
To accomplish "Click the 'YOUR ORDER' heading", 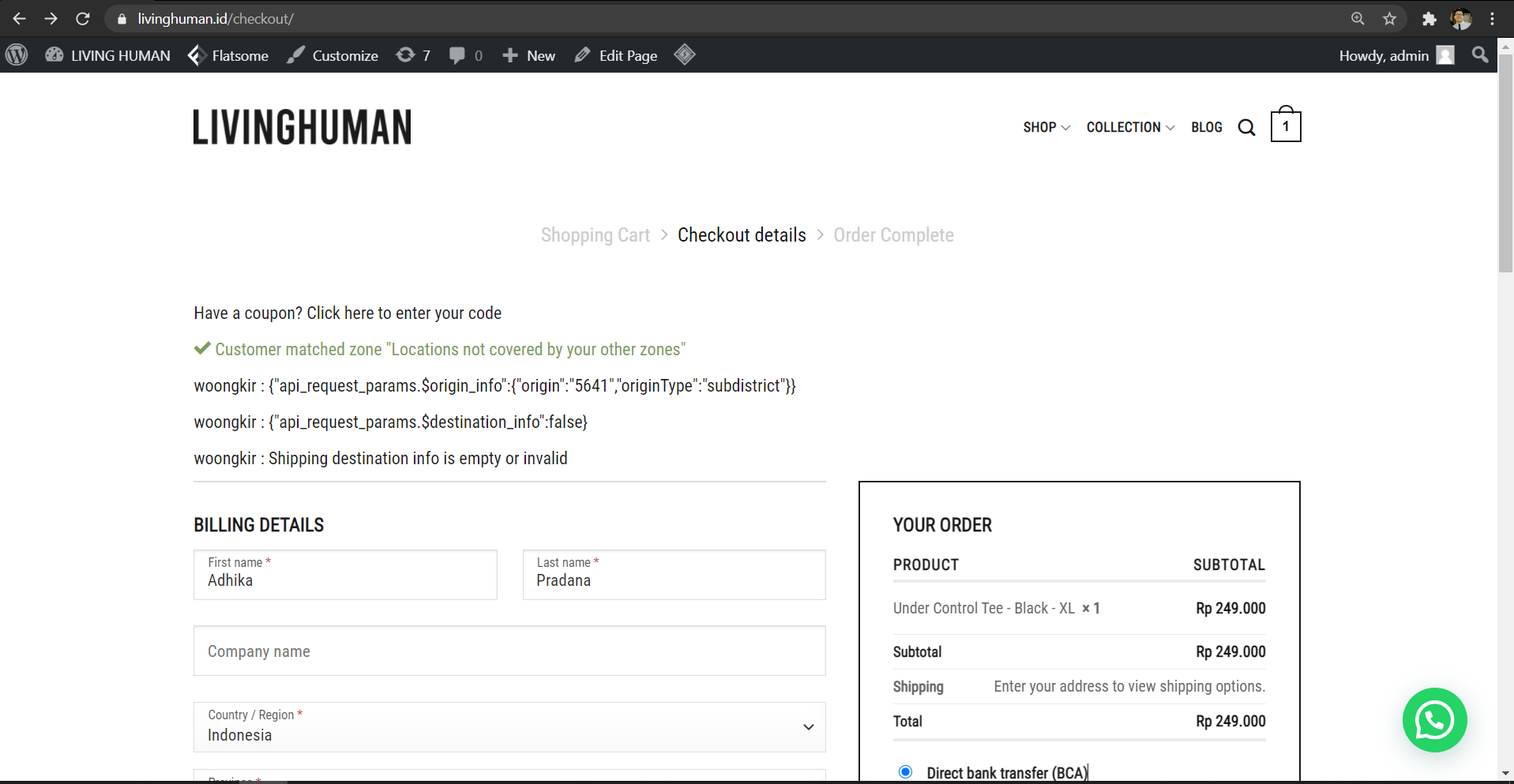I will [942, 525].
